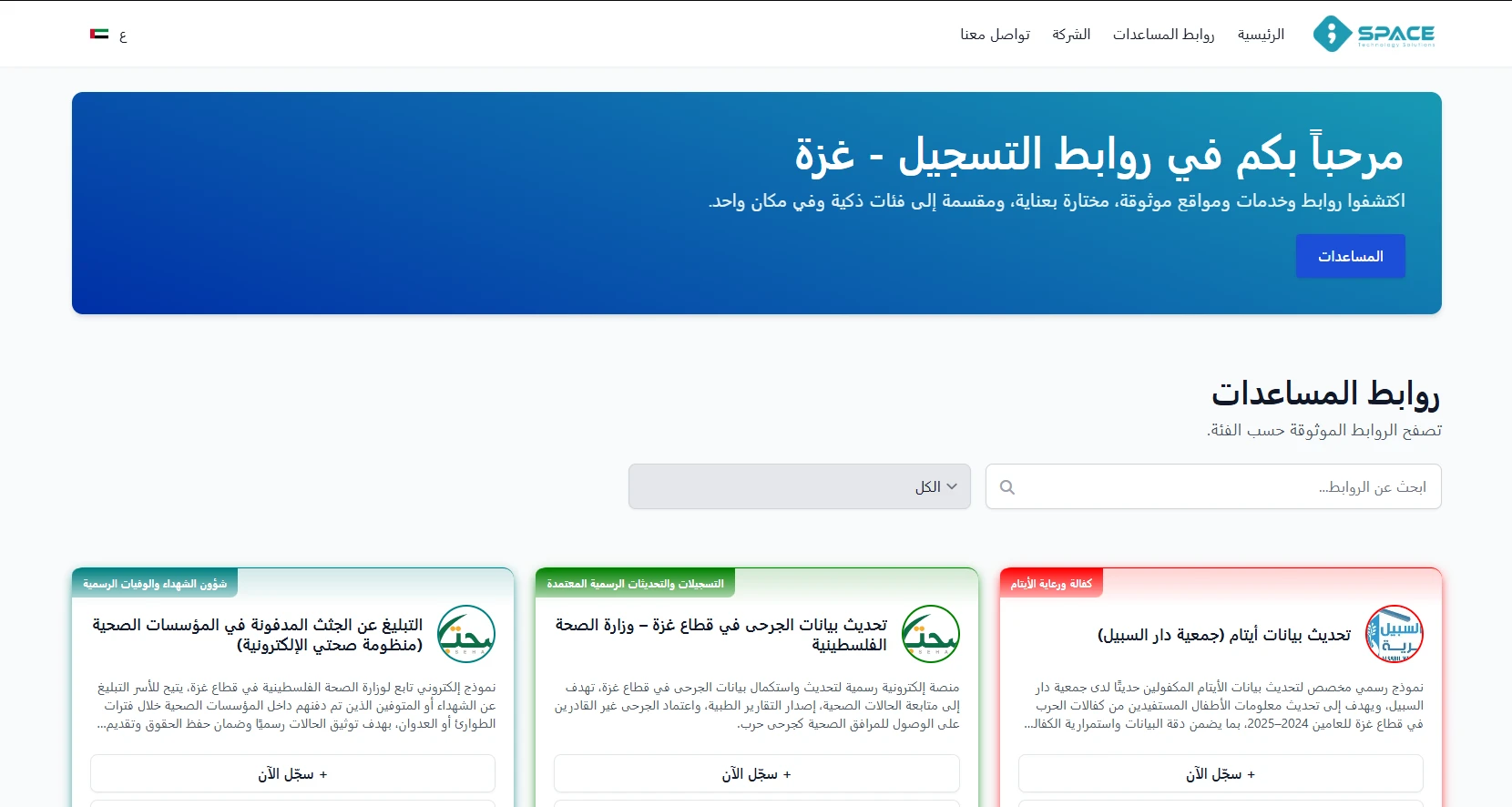The width and height of the screenshot is (1512, 807).
Task: Click the UAE flag language icon
Action: click(x=99, y=35)
